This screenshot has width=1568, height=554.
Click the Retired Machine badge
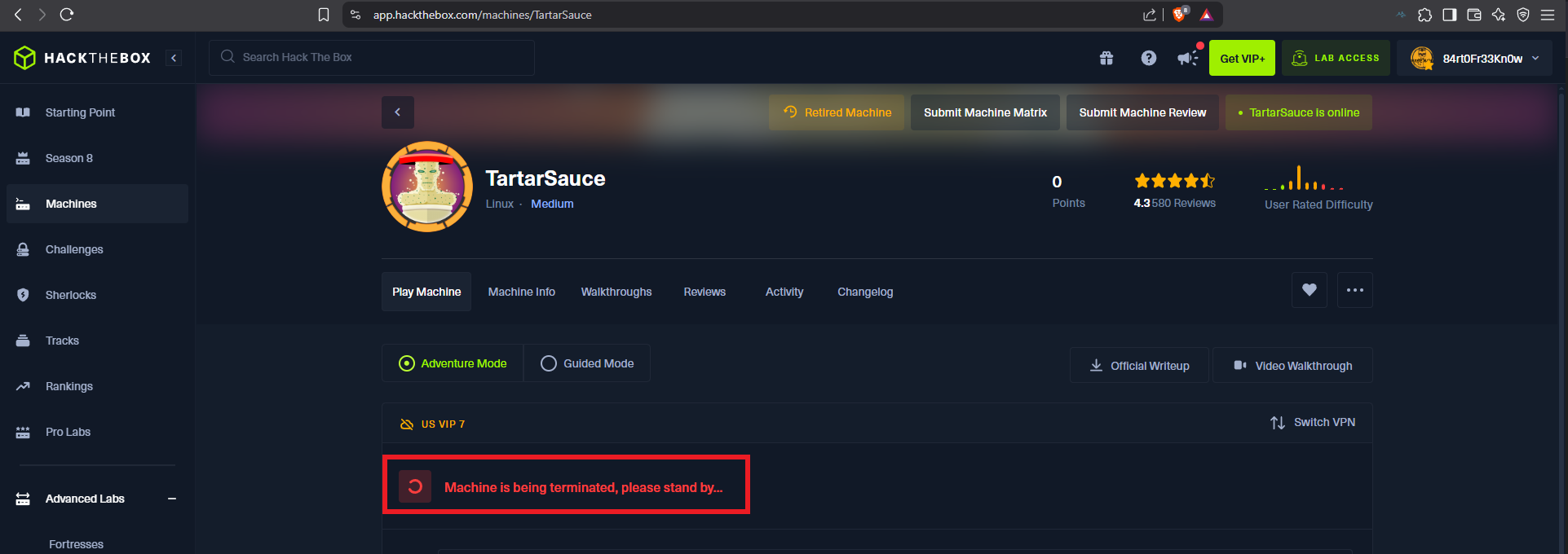(837, 112)
